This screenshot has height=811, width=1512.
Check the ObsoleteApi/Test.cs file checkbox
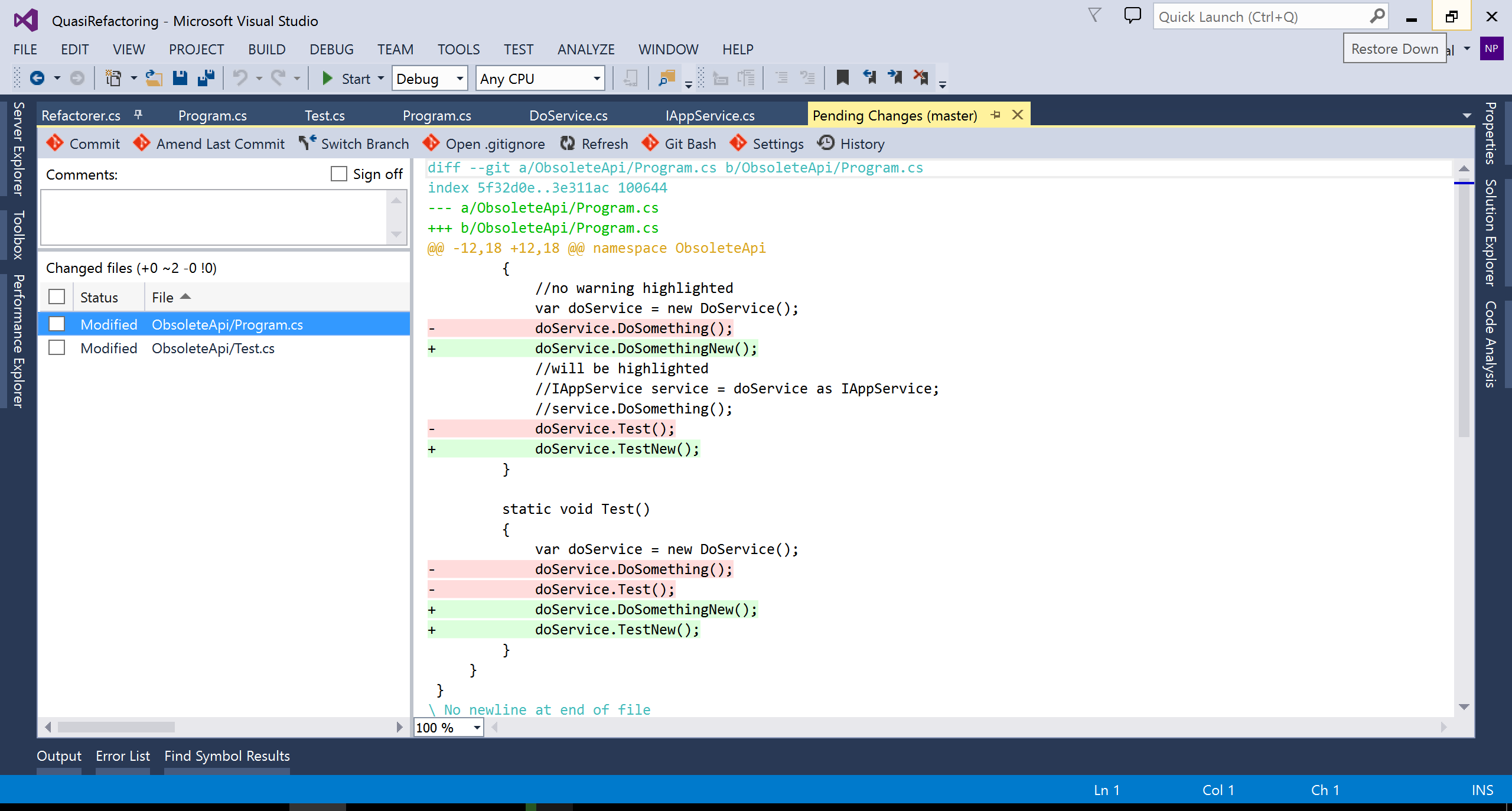(x=57, y=348)
